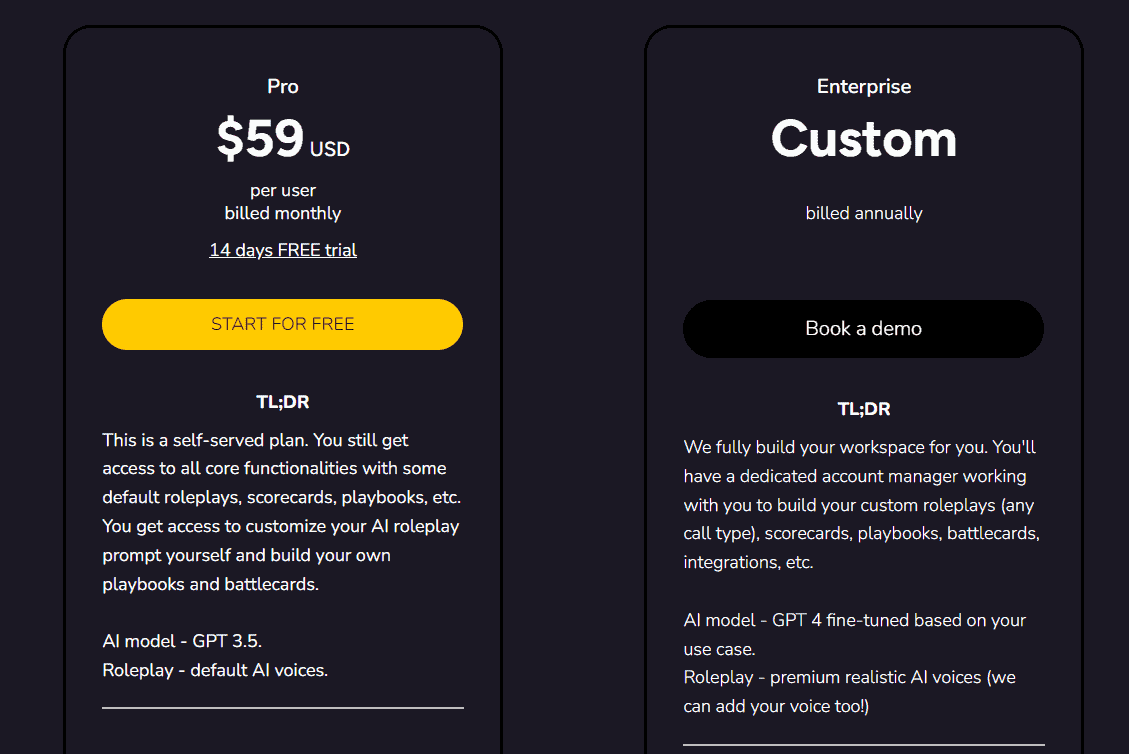The image size is (1129, 754).
Task: Click the divider line under the Pro card
Action: click(282, 710)
